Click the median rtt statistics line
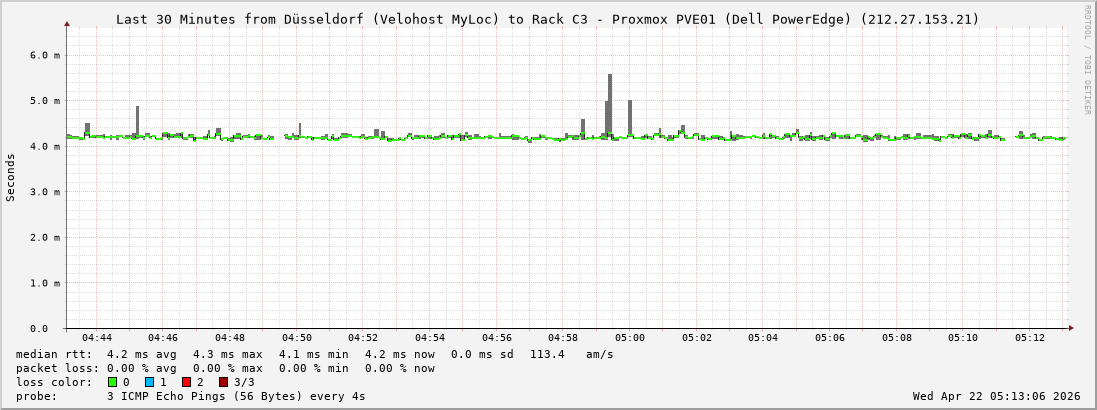The width and height of the screenshot is (1097, 410). [314, 354]
